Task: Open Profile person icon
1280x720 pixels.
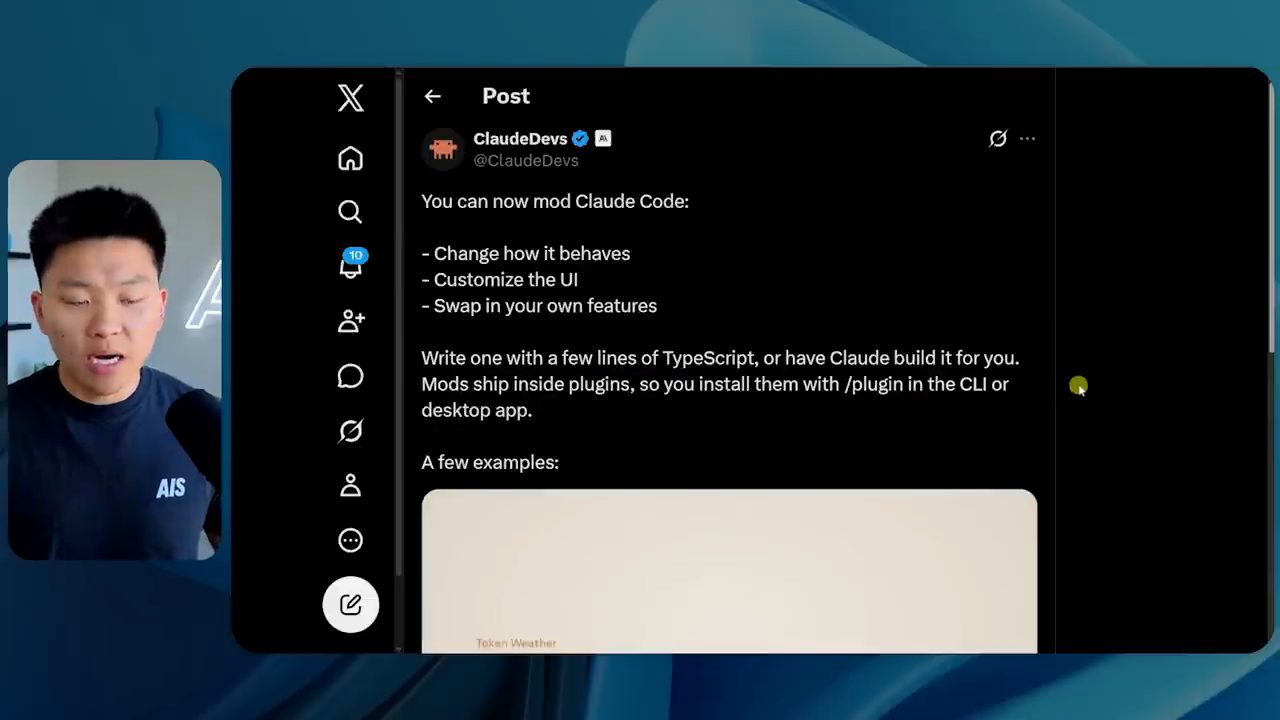Action: click(x=350, y=485)
